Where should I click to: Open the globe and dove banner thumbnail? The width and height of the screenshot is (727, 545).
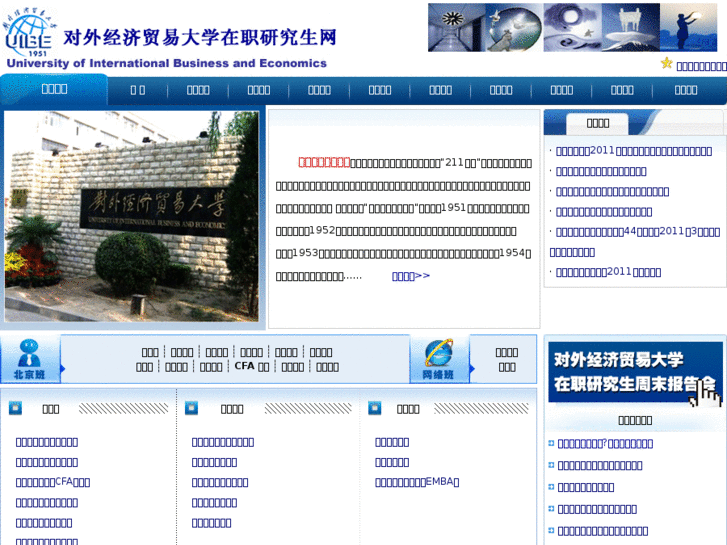coord(514,27)
